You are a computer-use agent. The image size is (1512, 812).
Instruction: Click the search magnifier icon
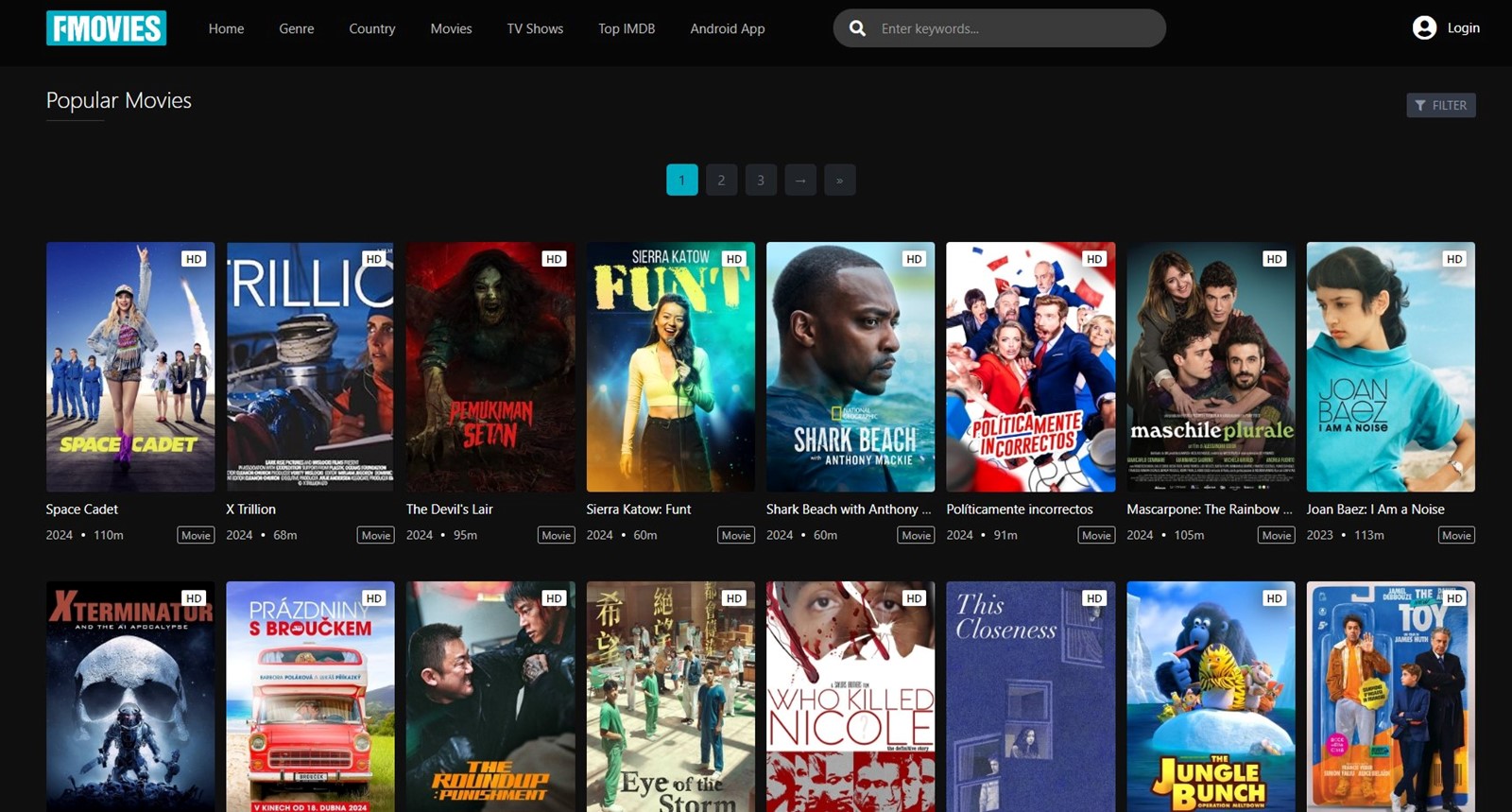point(857,28)
